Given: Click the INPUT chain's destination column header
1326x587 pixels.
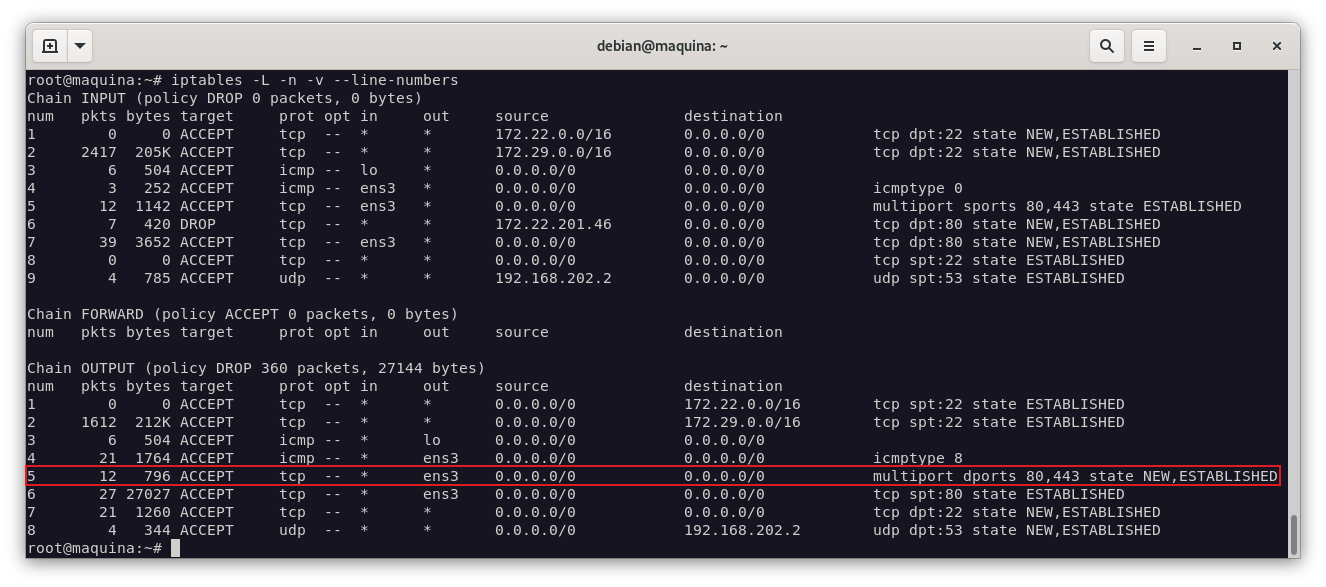Looking at the screenshot, I should pyautogui.click(x=733, y=116).
